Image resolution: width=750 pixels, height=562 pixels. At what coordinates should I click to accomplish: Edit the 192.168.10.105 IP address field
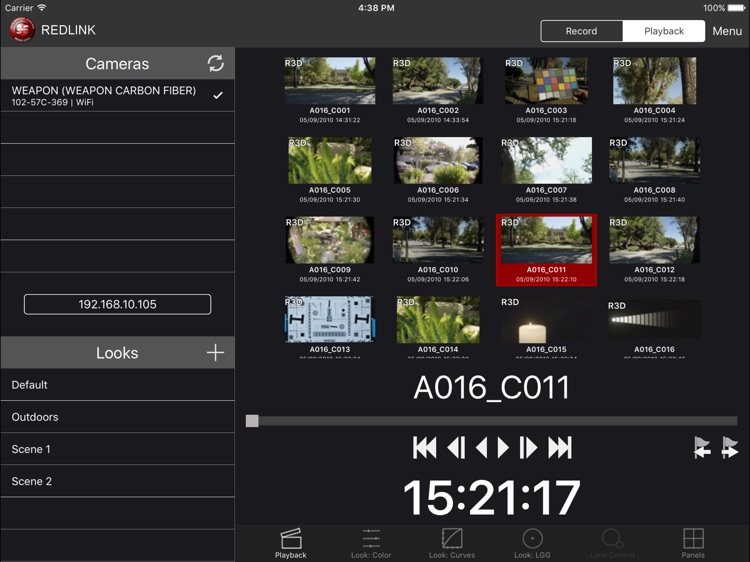coord(117,304)
